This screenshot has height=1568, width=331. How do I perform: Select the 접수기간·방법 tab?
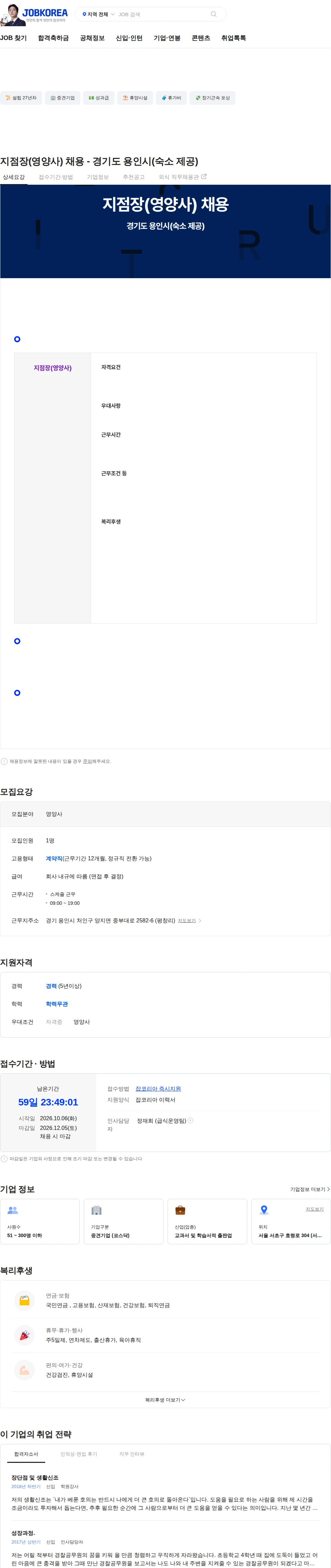coord(56,177)
